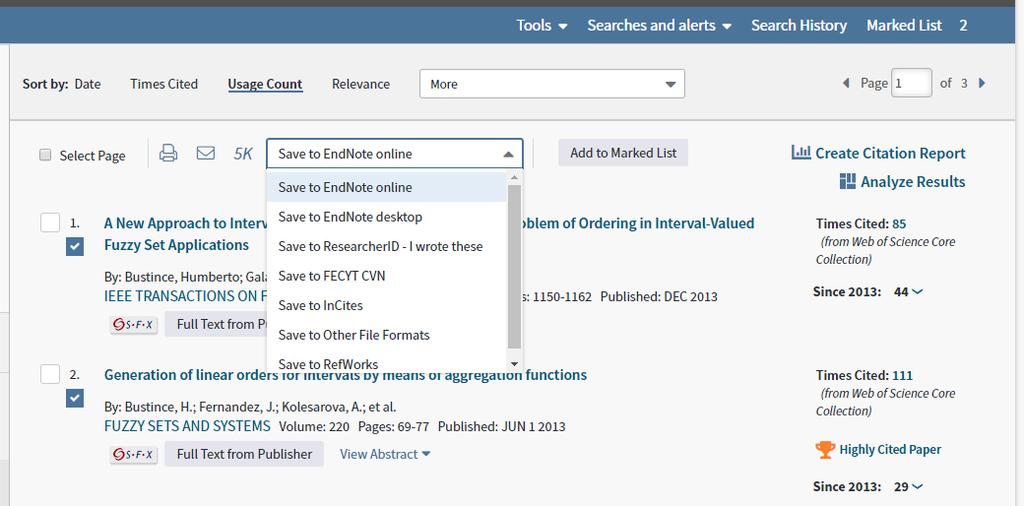This screenshot has width=1024, height=506.
Task: Click Add to Marked List button
Action: click(x=623, y=153)
